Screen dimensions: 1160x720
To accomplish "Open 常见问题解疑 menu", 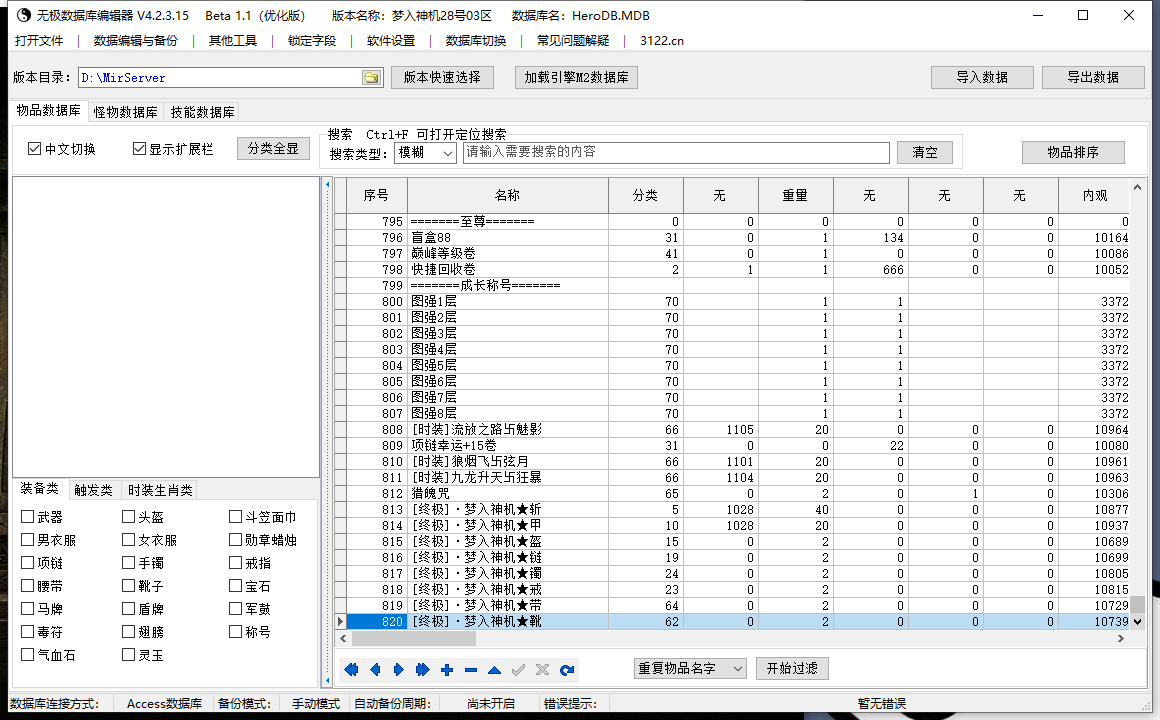I will click(x=573, y=41).
